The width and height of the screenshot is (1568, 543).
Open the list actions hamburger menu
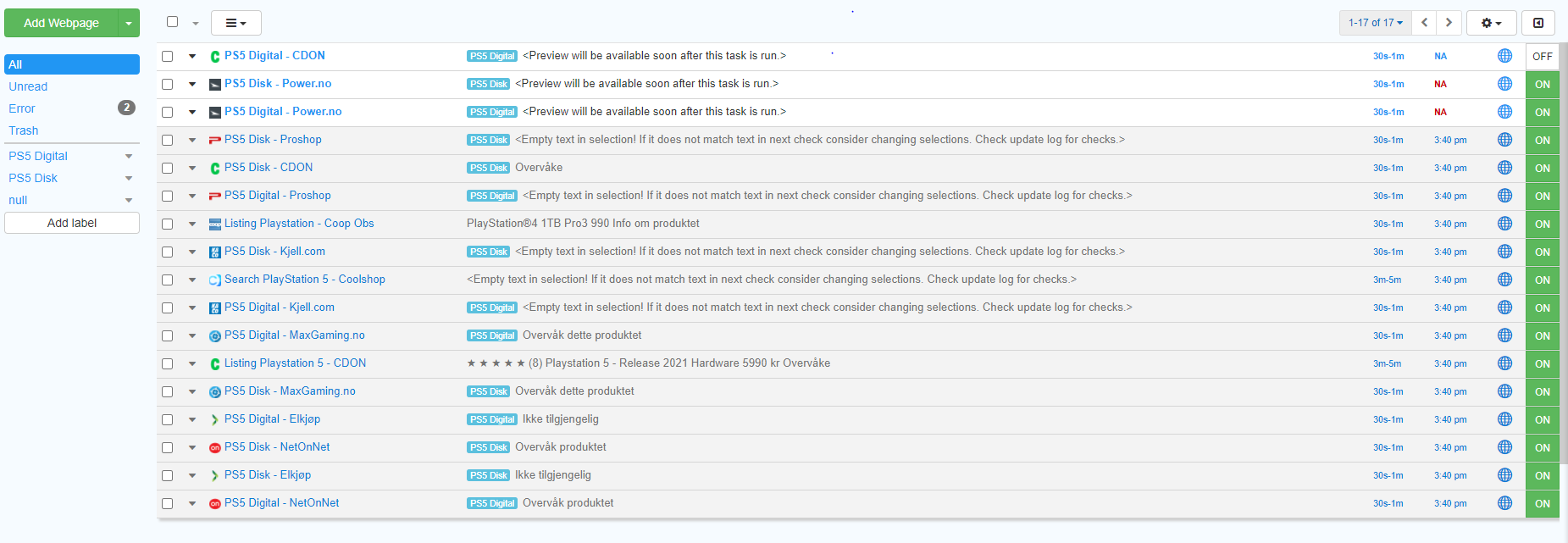click(x=235, y=23)
